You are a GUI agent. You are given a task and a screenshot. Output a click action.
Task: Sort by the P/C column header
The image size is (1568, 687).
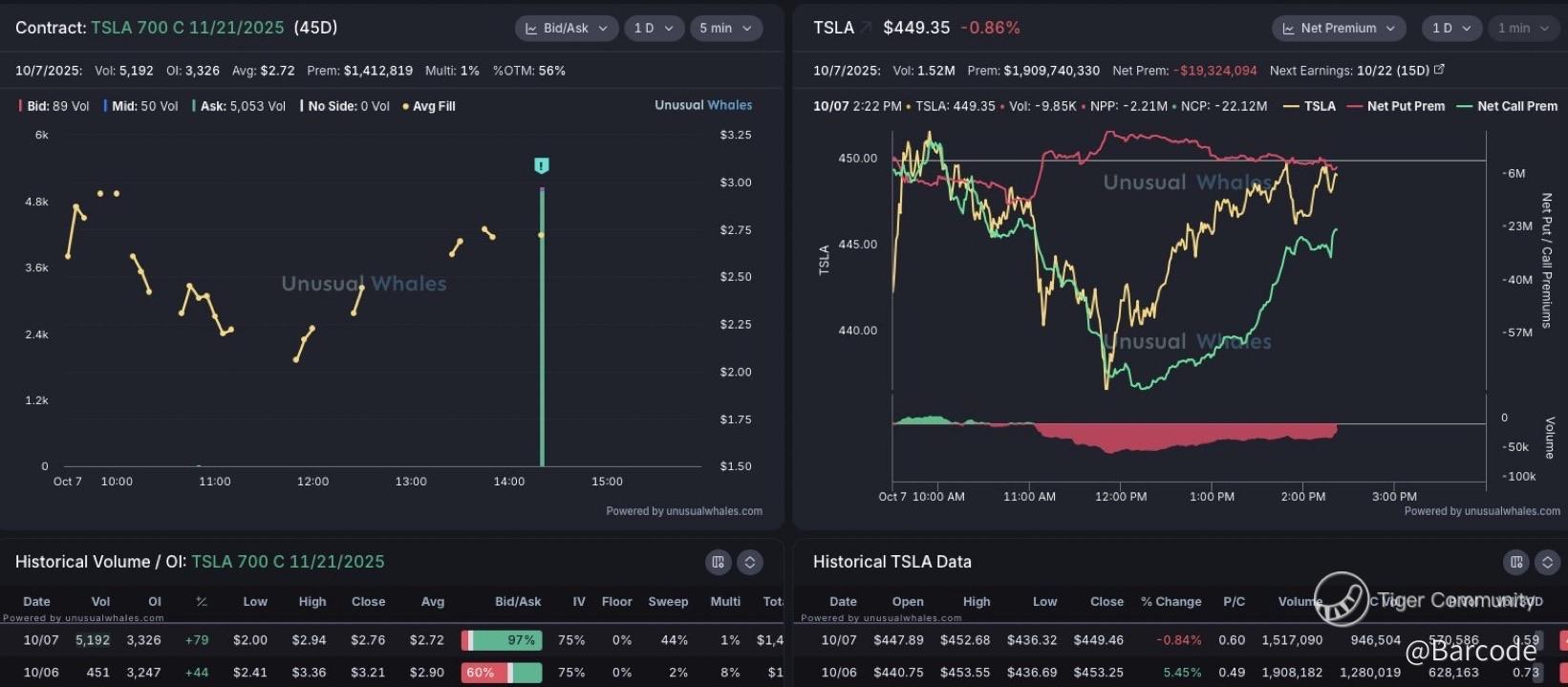coord(1234,601)
